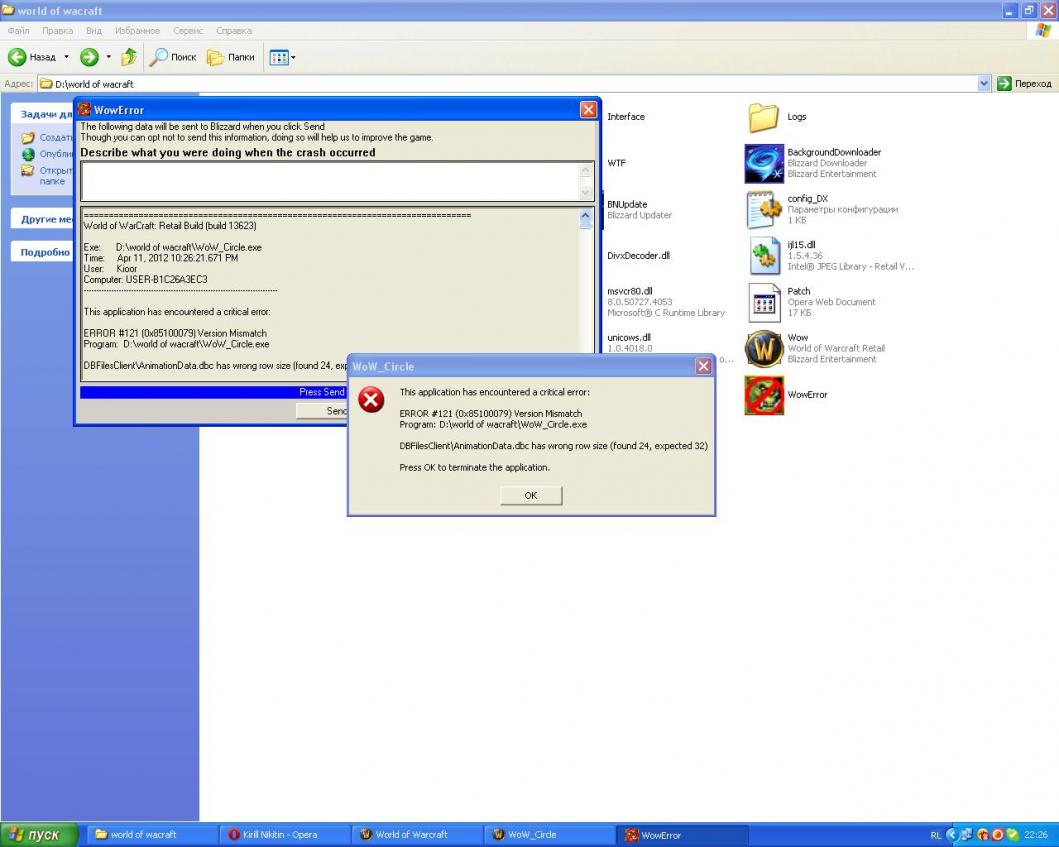Viewport: 1059px width, 847px height.
Task: Expand the address bar dropdown arrow
Action: pyautogui.click(x=984, y=84)
